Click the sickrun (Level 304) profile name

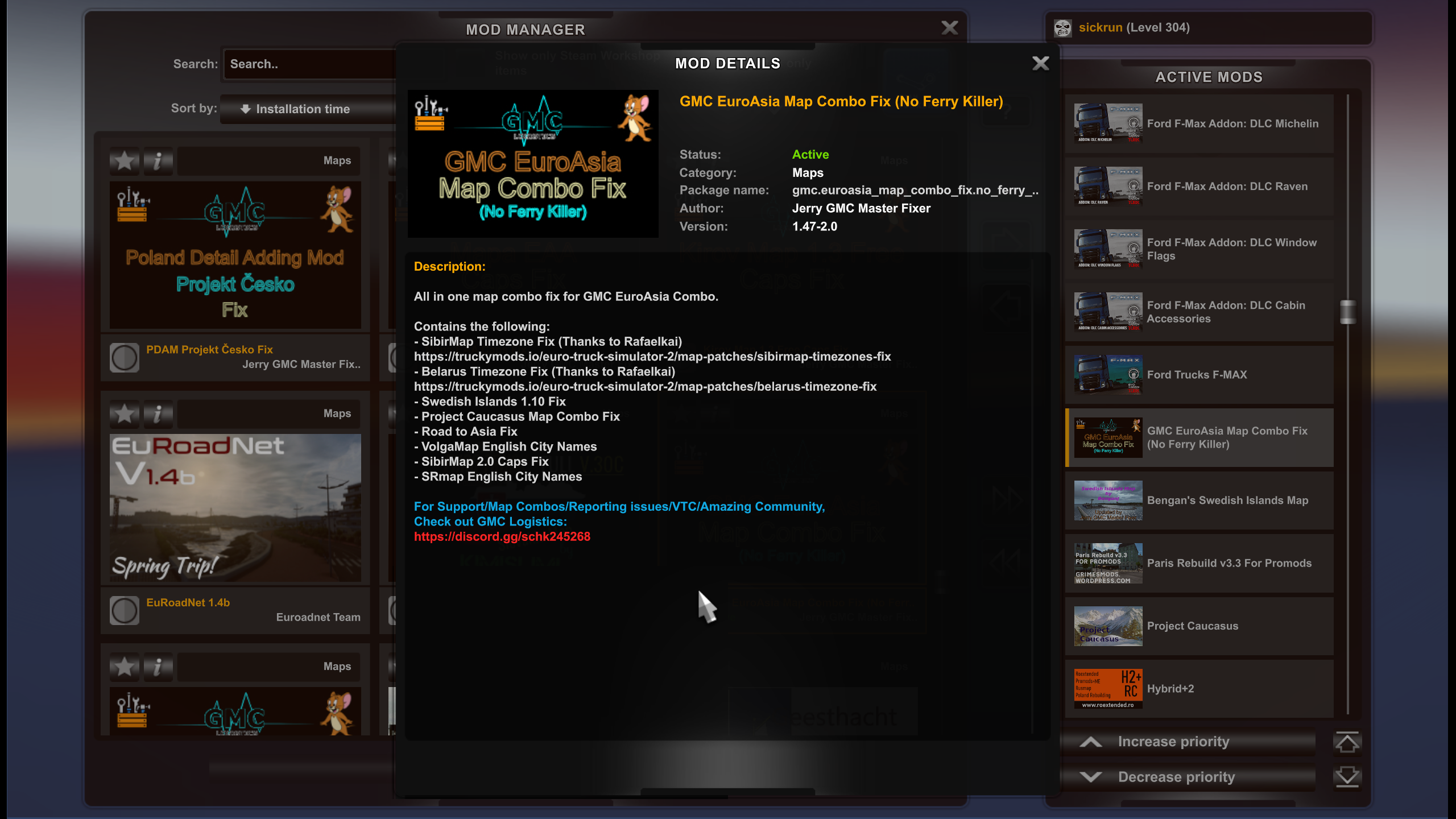click(x=1134, y=27)
